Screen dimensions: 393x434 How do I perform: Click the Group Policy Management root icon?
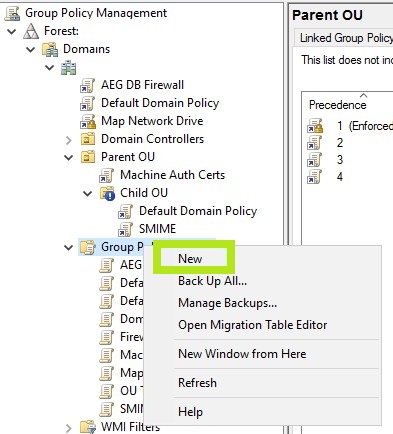[13, 13]
